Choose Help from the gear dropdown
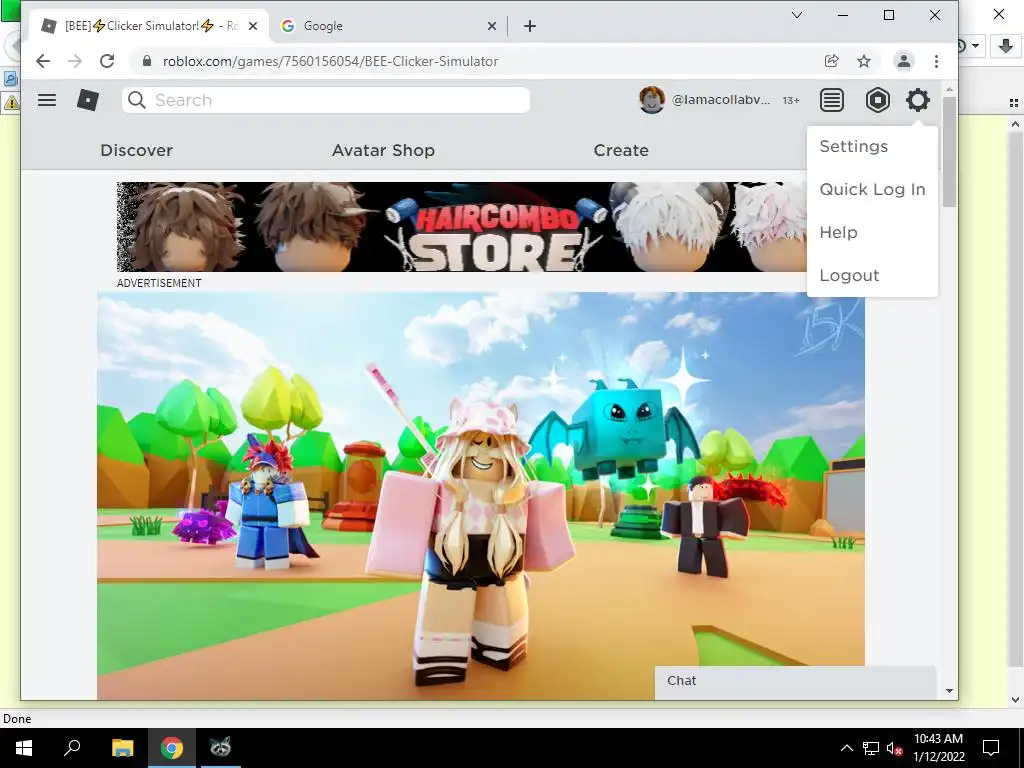The image size is (1024, 768). (x=839, y=232)
